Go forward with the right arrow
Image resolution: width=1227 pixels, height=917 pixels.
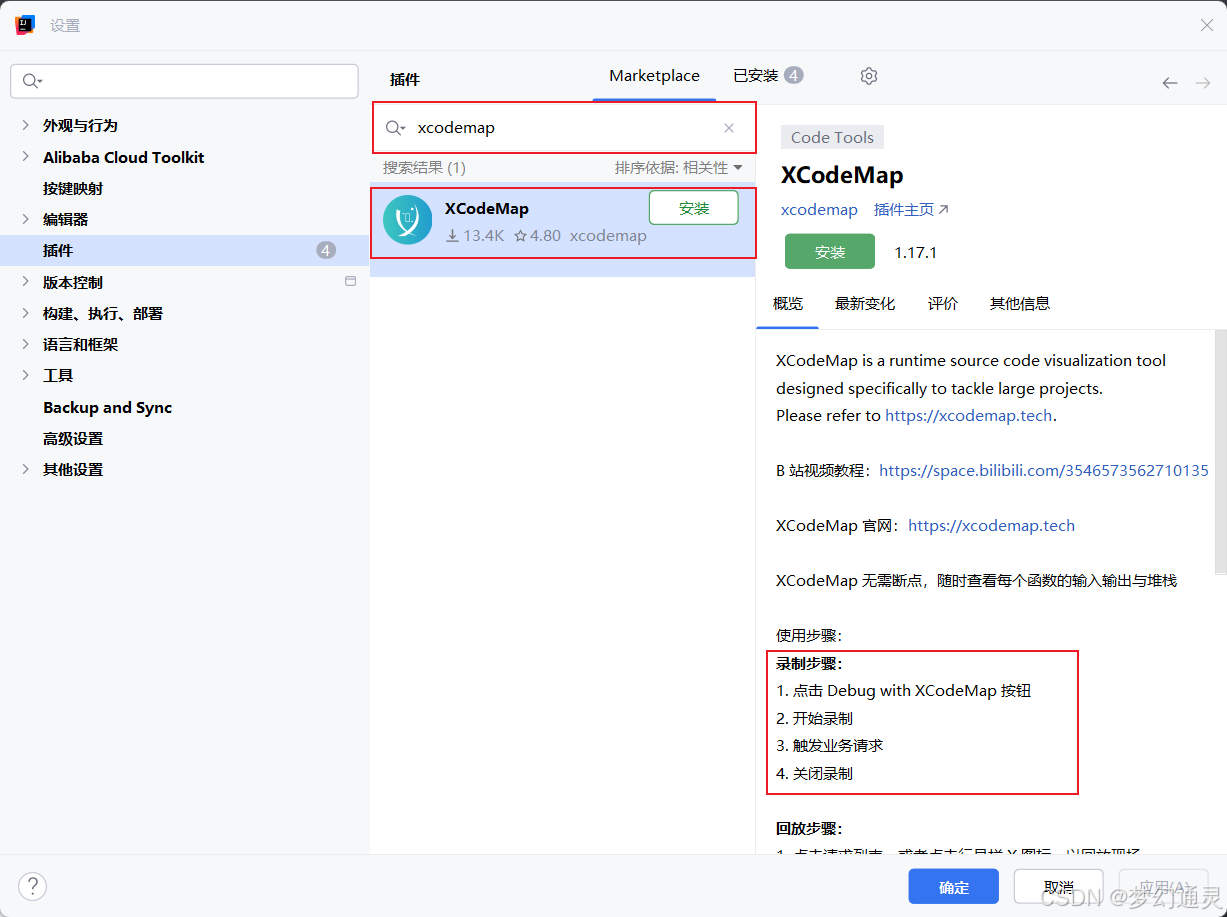point(1203,83)
